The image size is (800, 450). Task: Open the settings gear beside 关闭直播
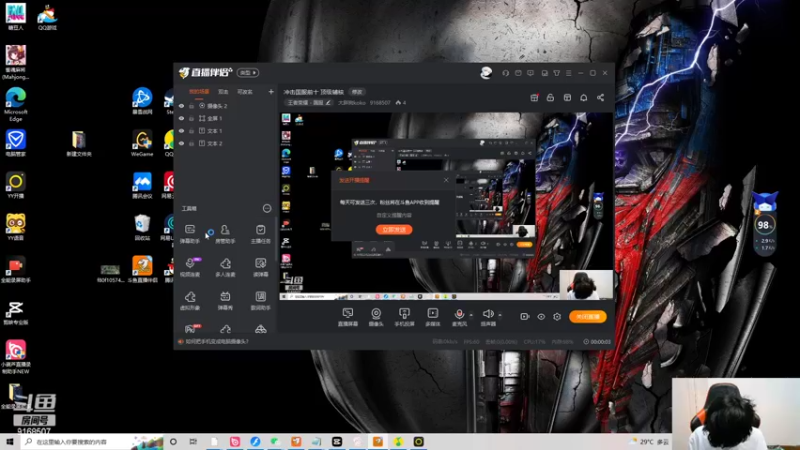click(557, 317)
